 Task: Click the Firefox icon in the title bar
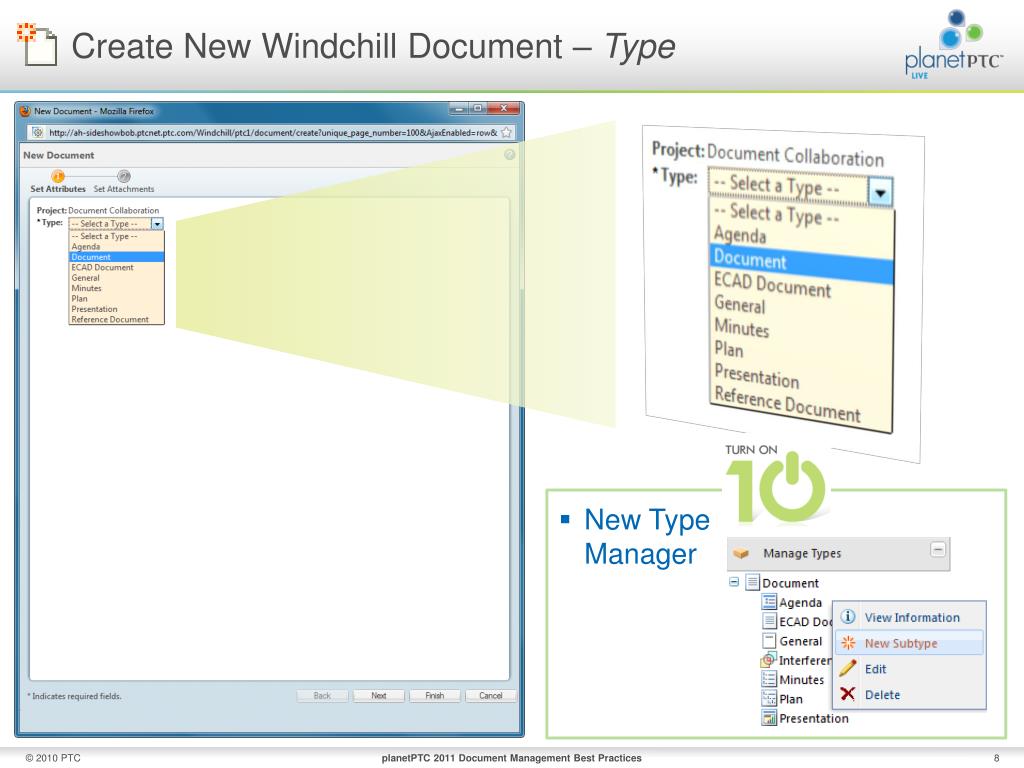(x=25, y=111)
